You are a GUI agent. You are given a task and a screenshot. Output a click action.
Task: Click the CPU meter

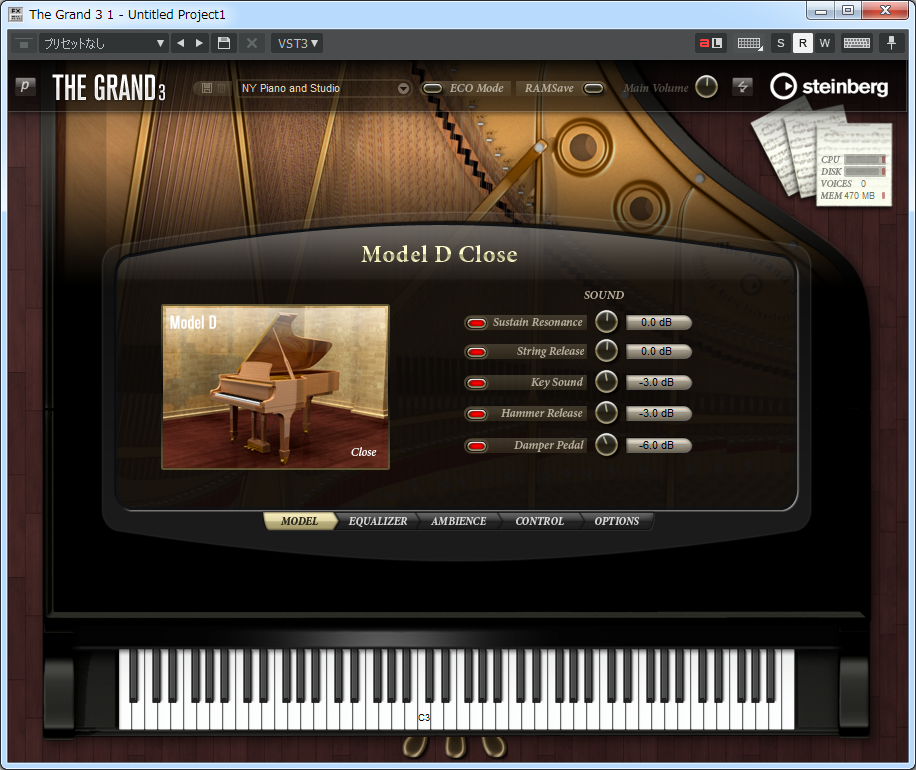click(x=866, y=159)
